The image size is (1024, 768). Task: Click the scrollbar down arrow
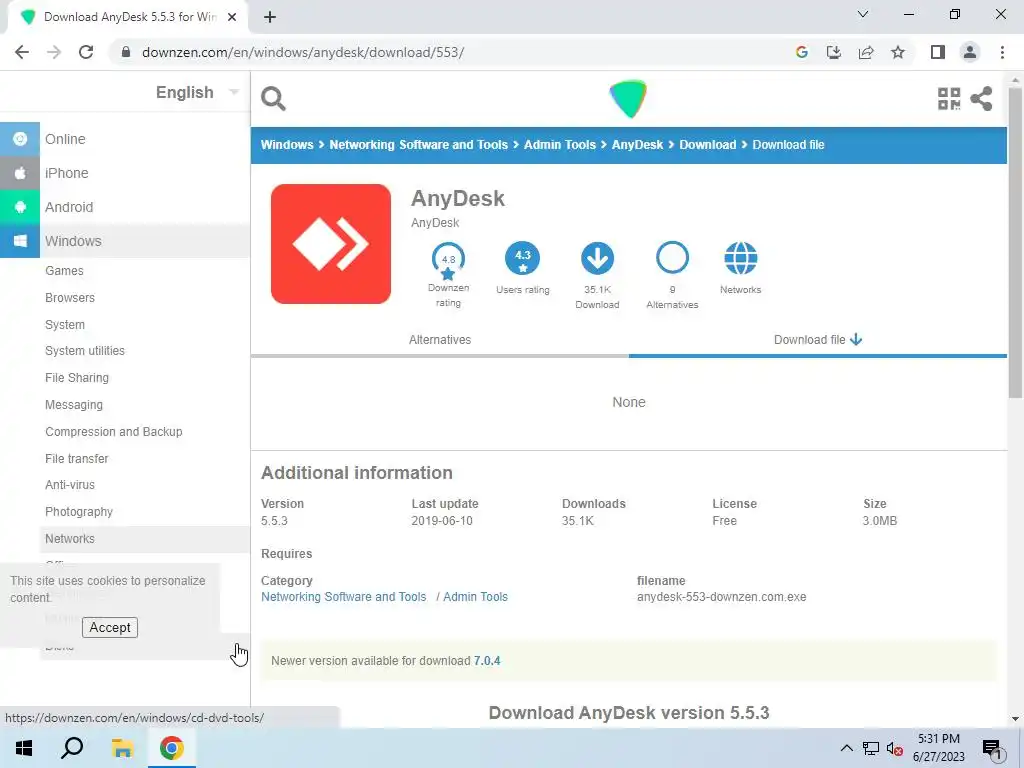(x=1015, y=719)
